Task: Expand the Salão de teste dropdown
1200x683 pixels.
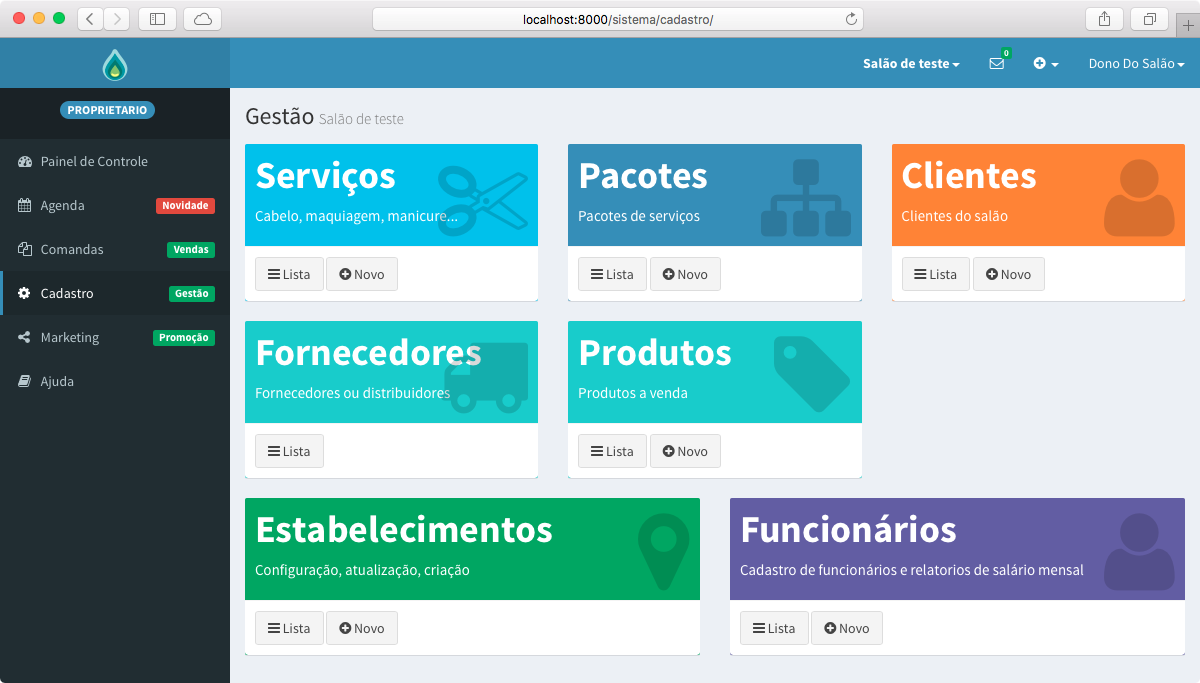Action: click(x=911, y=63)
